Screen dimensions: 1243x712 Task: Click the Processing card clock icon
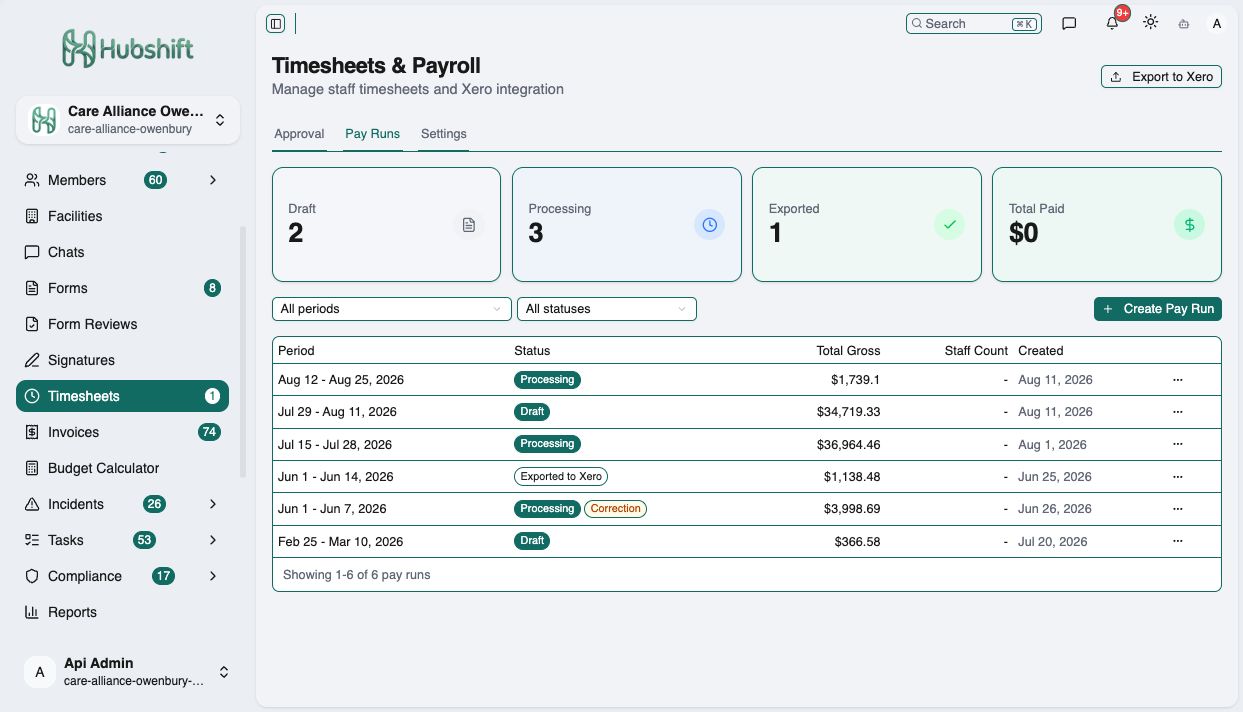pyautogui.click(x=709, y=225)
